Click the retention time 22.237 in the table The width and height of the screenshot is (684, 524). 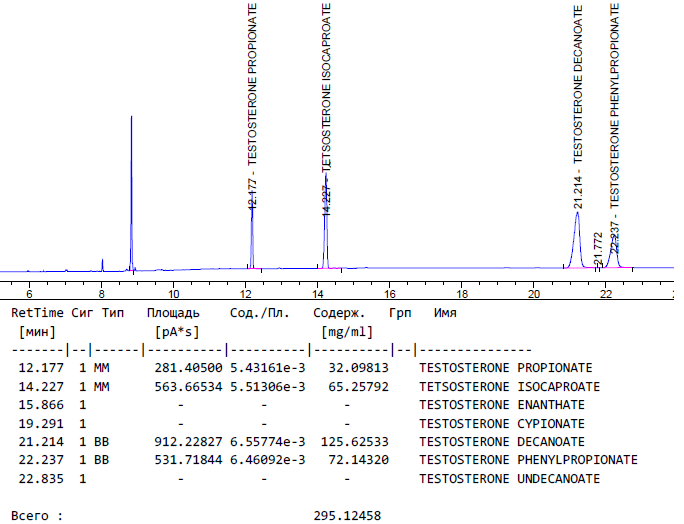40,460
